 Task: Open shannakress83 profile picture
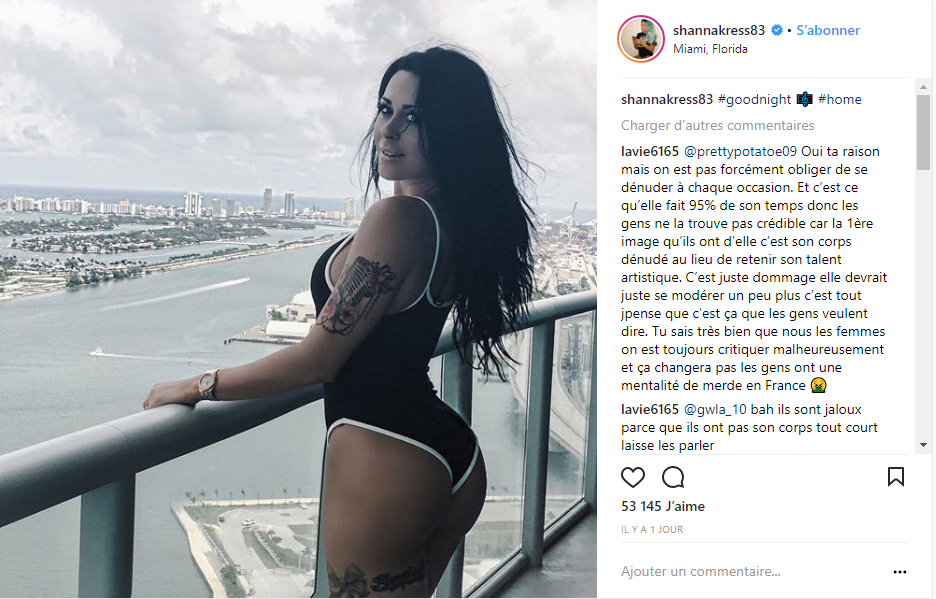641,39
